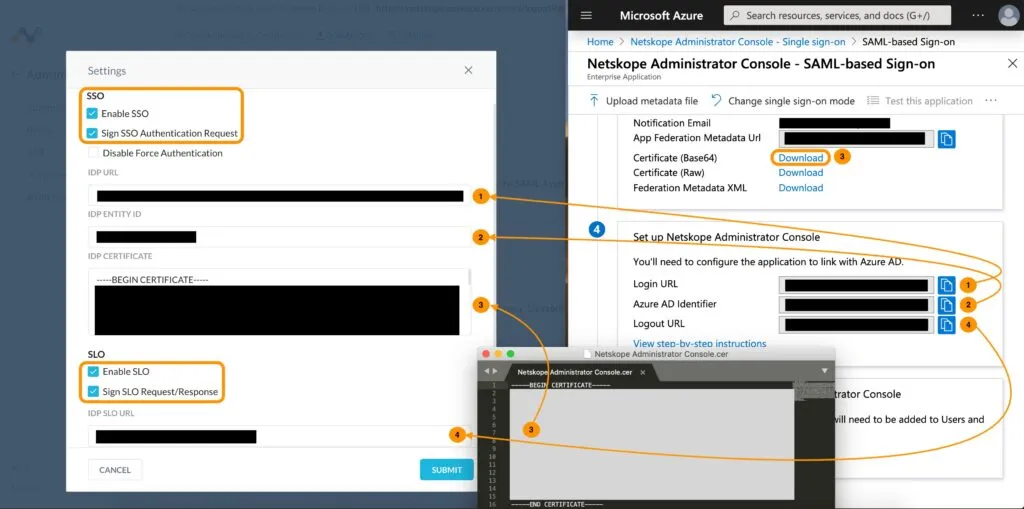Copy the Logout URL value
The height and width of the screenshot is (509, 1024).
click(947, 325)
